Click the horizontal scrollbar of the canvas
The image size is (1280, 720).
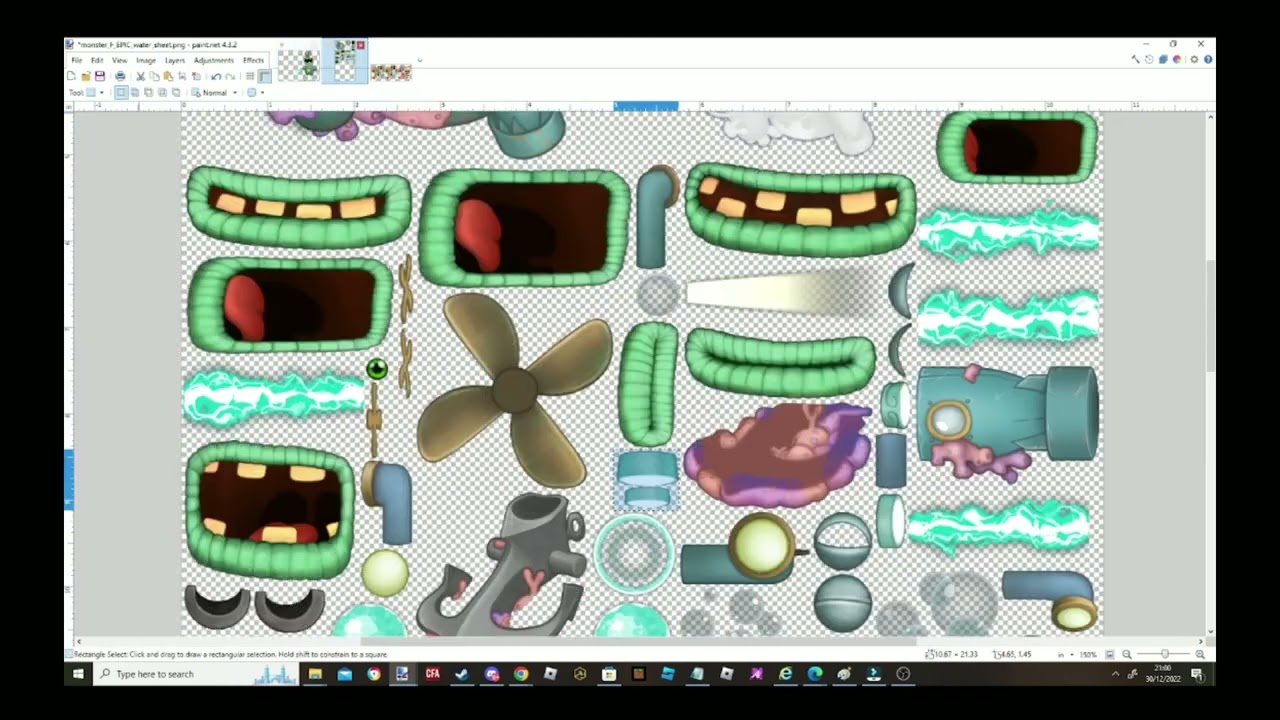pos(638,641)
